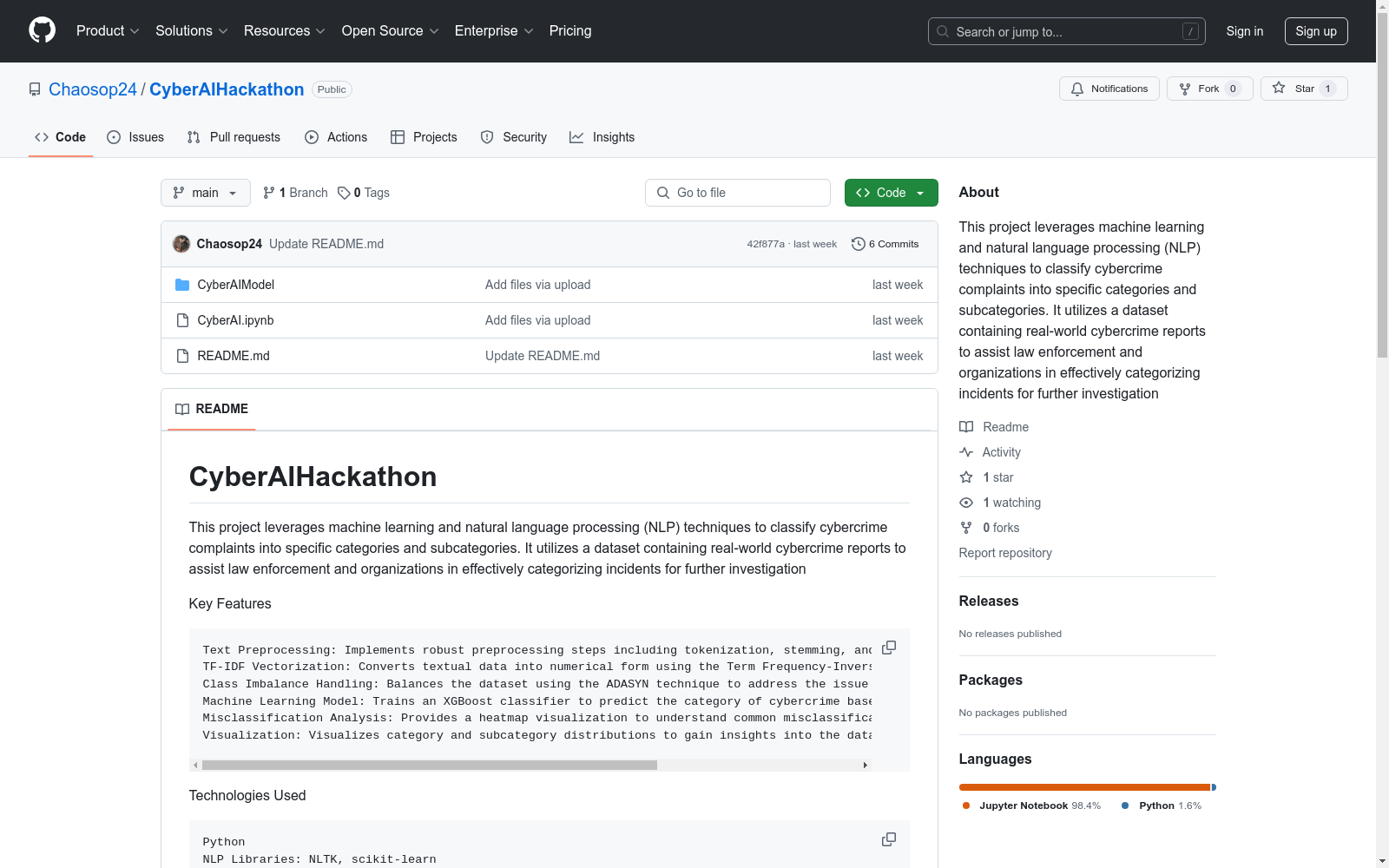View 0 Tags link
Viewport: 1389px width, 868px height.
point(364,193)
